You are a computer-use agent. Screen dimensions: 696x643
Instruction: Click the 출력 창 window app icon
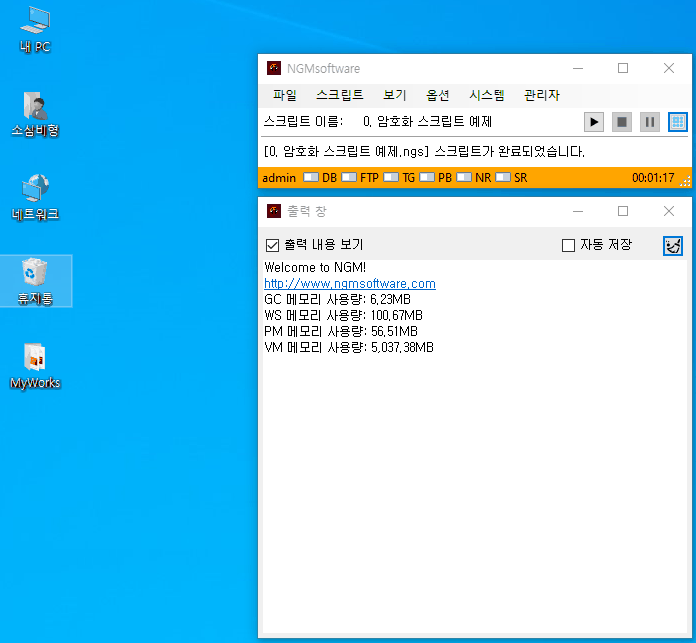[x=274, y=211]
